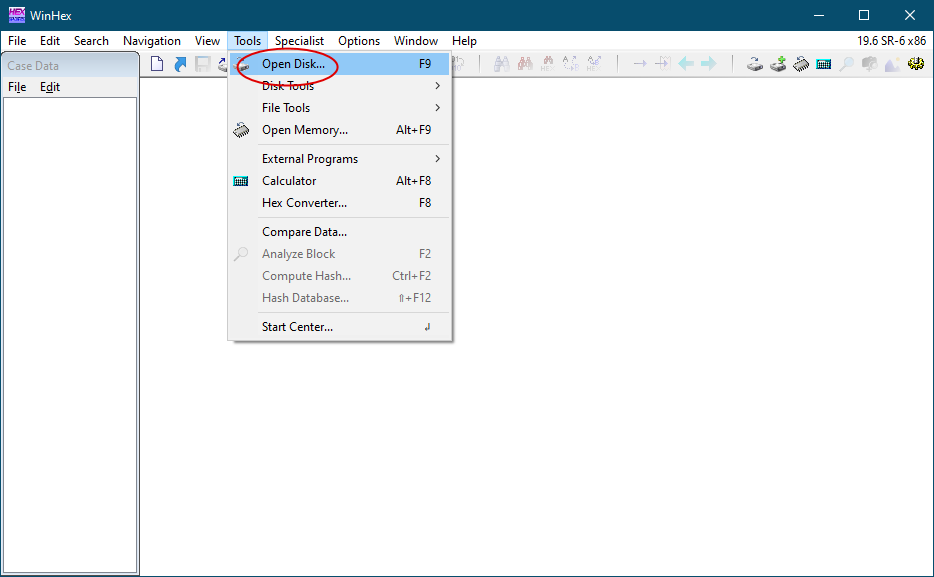Screen dimensions: 934x577
Task: Maximize the WinHex window
Action: click(x=864, y=15)
